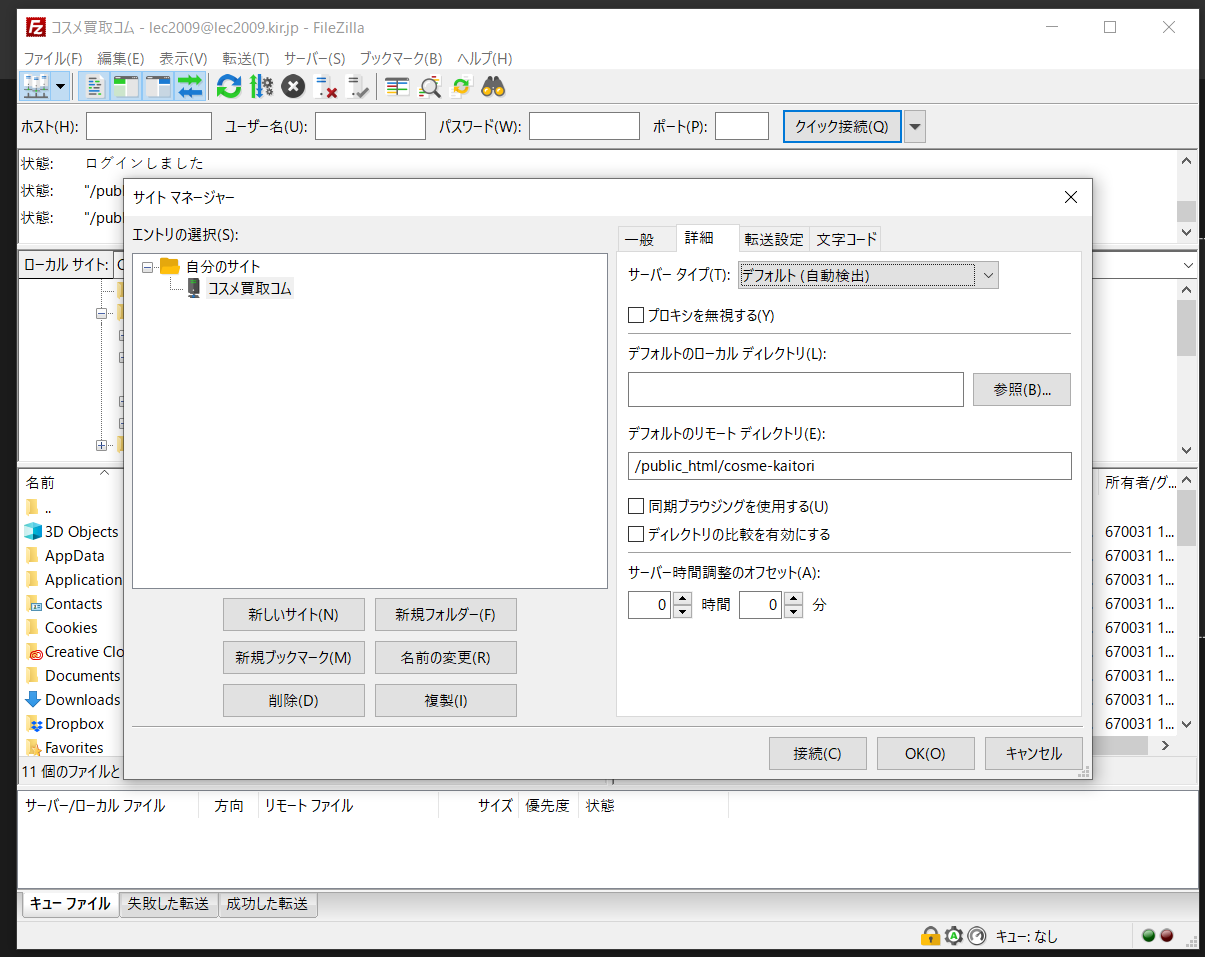
Task: Open the クイック接続 history dropdown arrow
Action: (915, 127)
